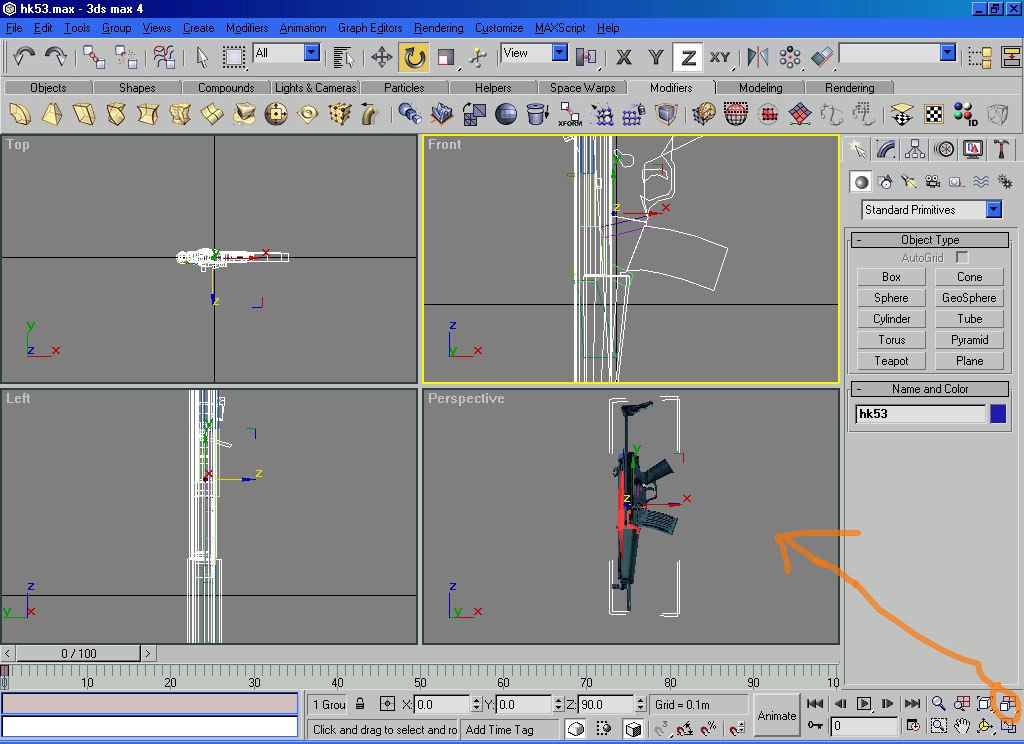Click the blue object color swatch
The width and height of the screenshot is (1024, 744).
(x=998, y=414)
